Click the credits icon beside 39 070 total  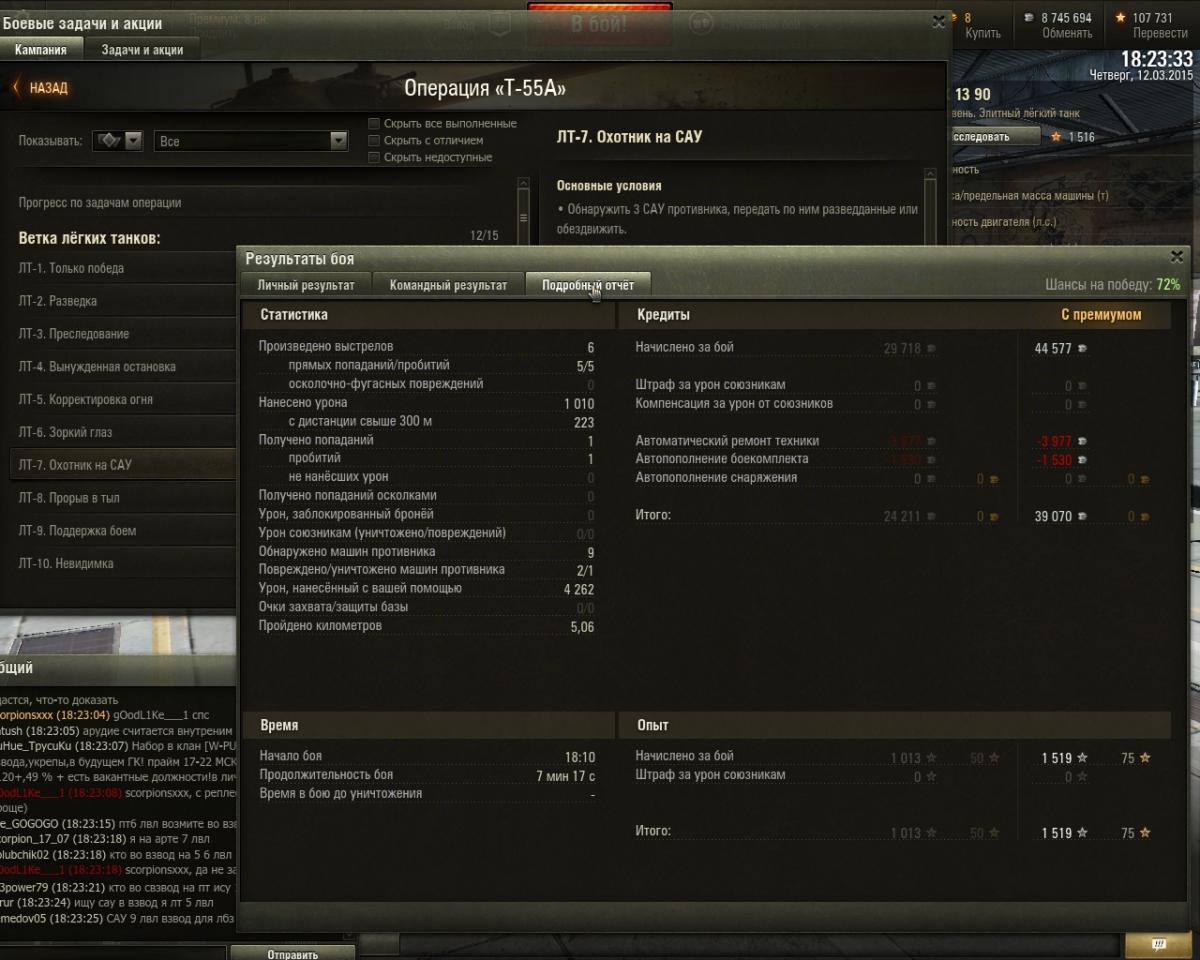(x=1082, y=517)
